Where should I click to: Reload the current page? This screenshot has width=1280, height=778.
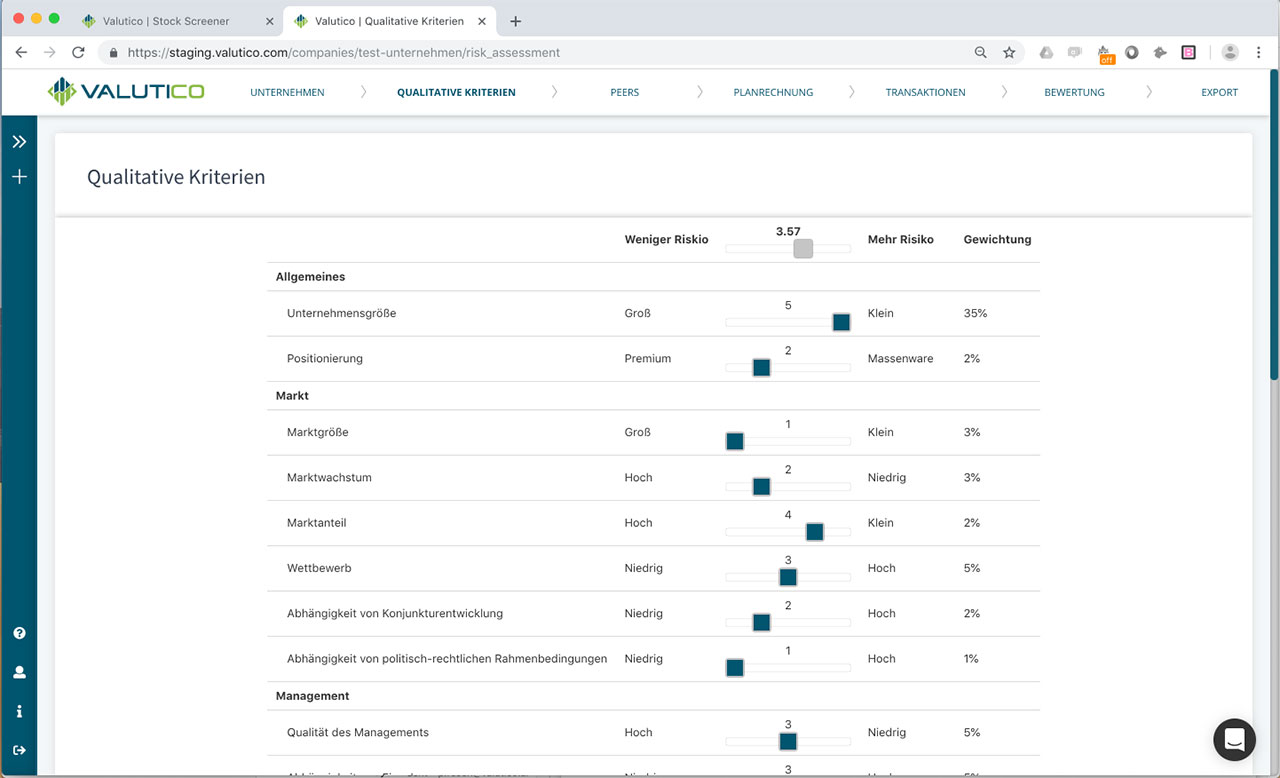coord(79,52)
